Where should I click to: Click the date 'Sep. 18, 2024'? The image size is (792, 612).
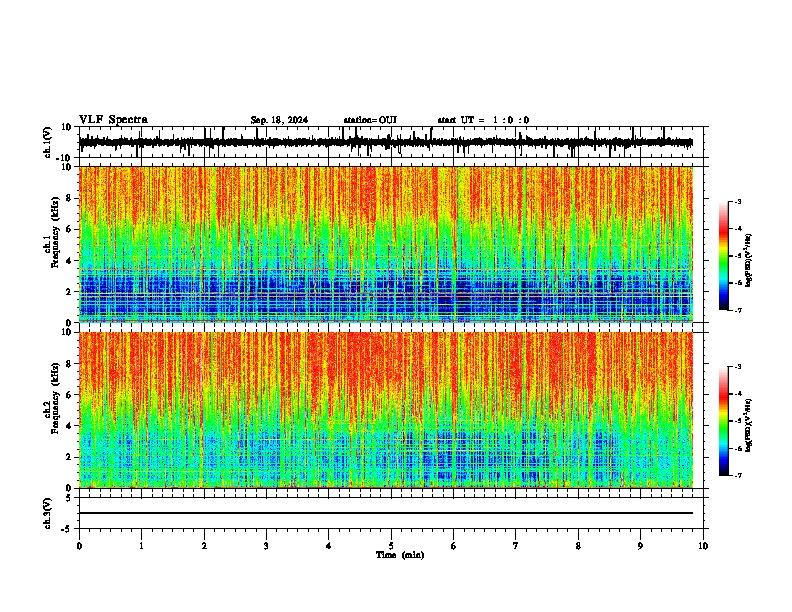point(279,120)
